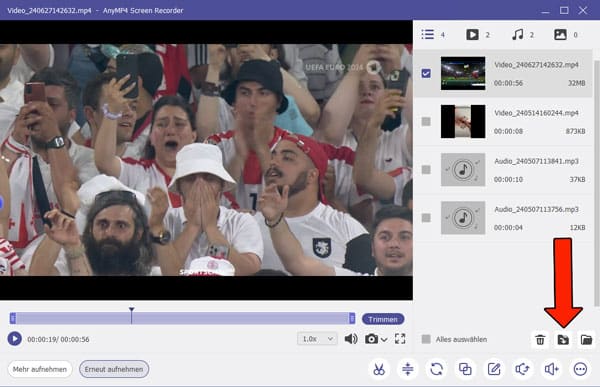Viewport: 600px width, 387px height.
Task: Delete selected recording with trash icon
Action: pos(540,340)
